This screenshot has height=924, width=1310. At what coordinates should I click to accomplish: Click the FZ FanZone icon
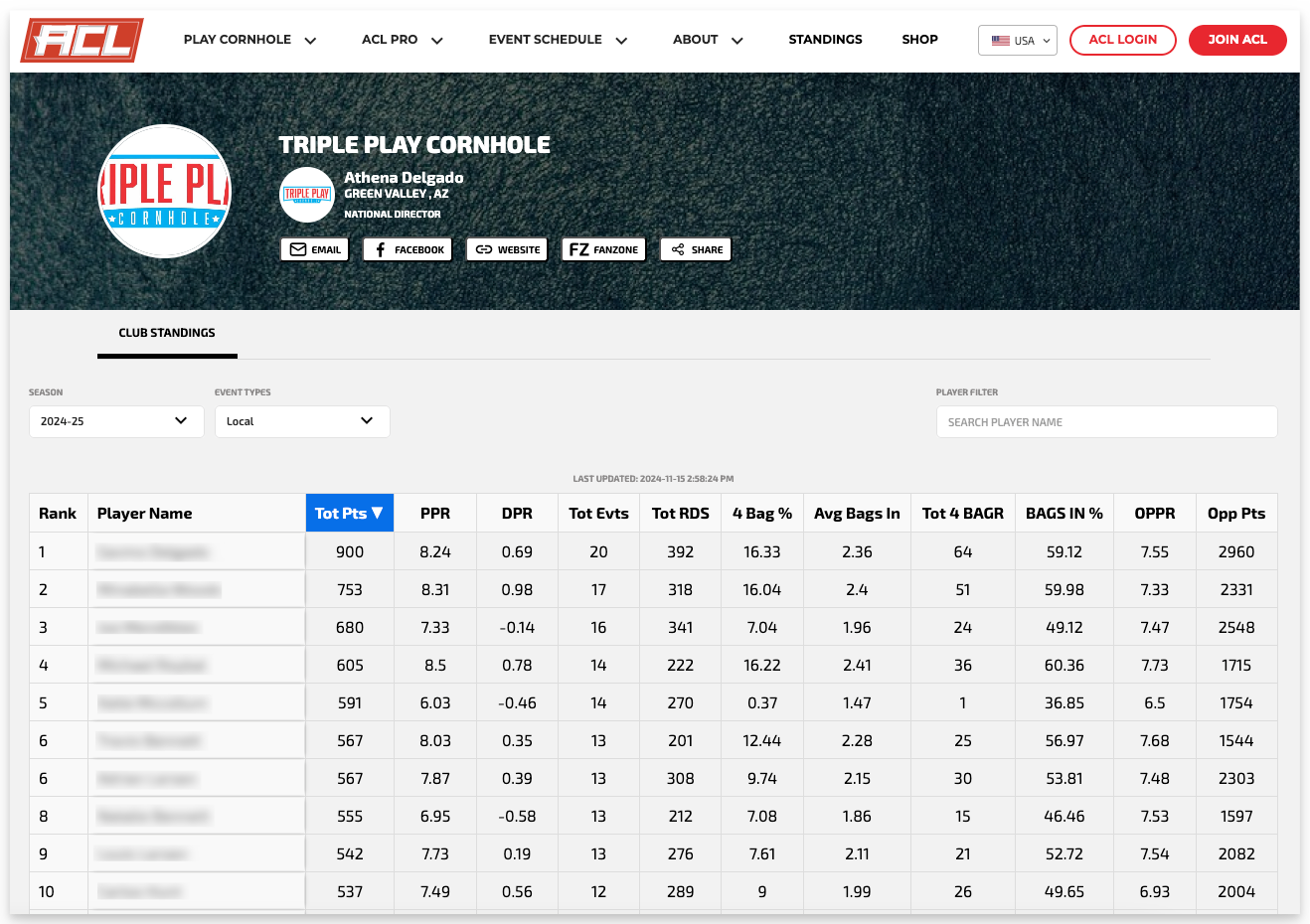[578, 249]
